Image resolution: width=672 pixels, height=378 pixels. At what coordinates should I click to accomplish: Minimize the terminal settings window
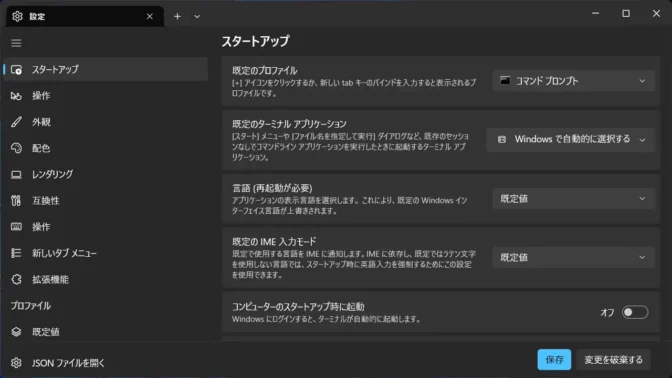click(x=595, y=13)
